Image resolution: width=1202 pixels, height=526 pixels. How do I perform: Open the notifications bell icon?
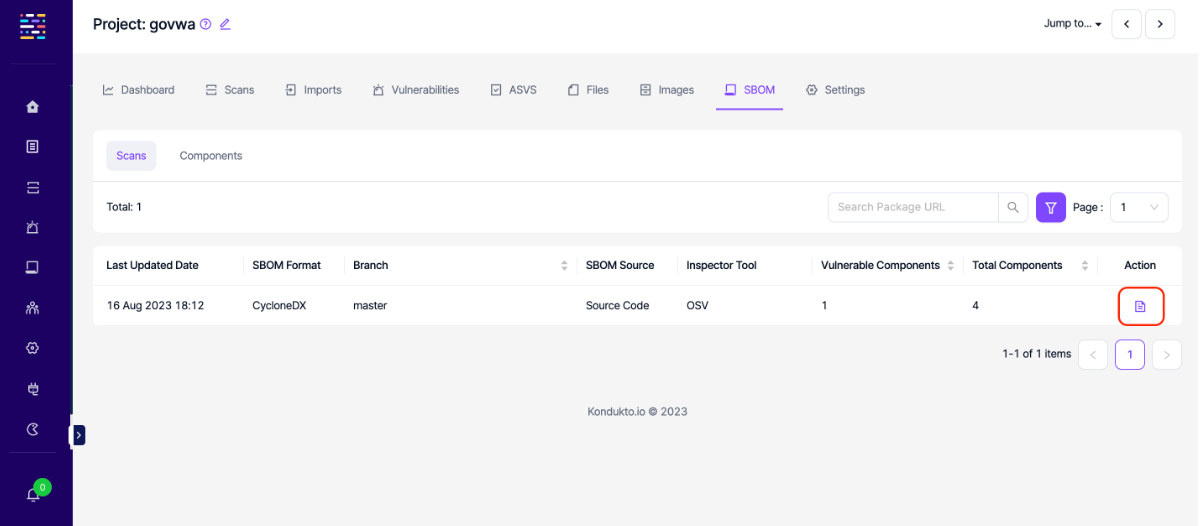32,494
